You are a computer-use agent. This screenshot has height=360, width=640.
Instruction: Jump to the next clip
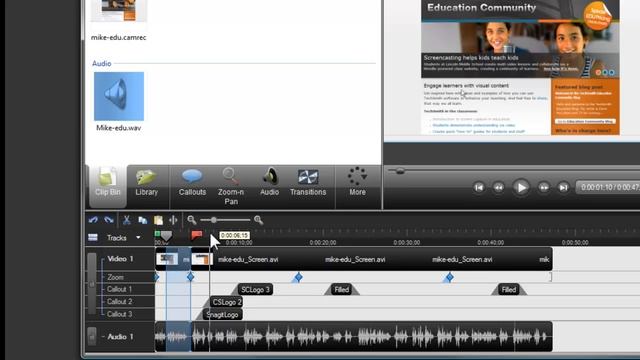coord(563,187)
